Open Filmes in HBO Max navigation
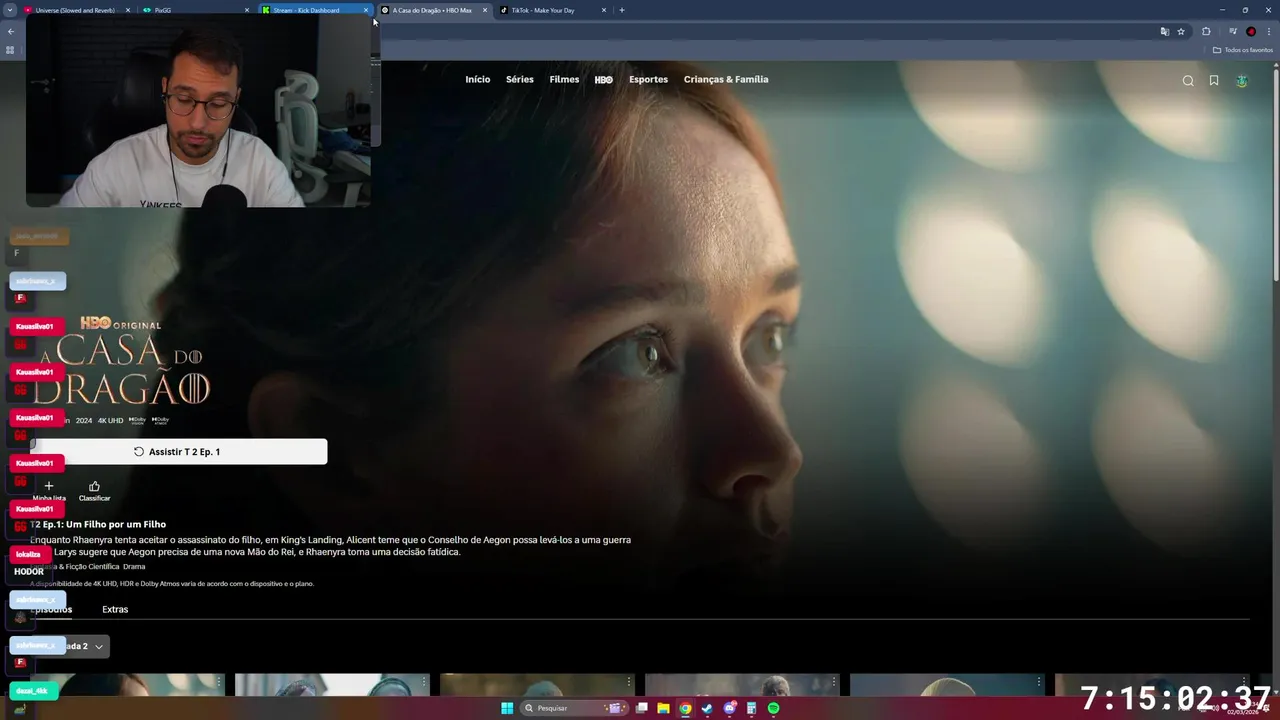Screen dimensions: 1280x720 564,79
